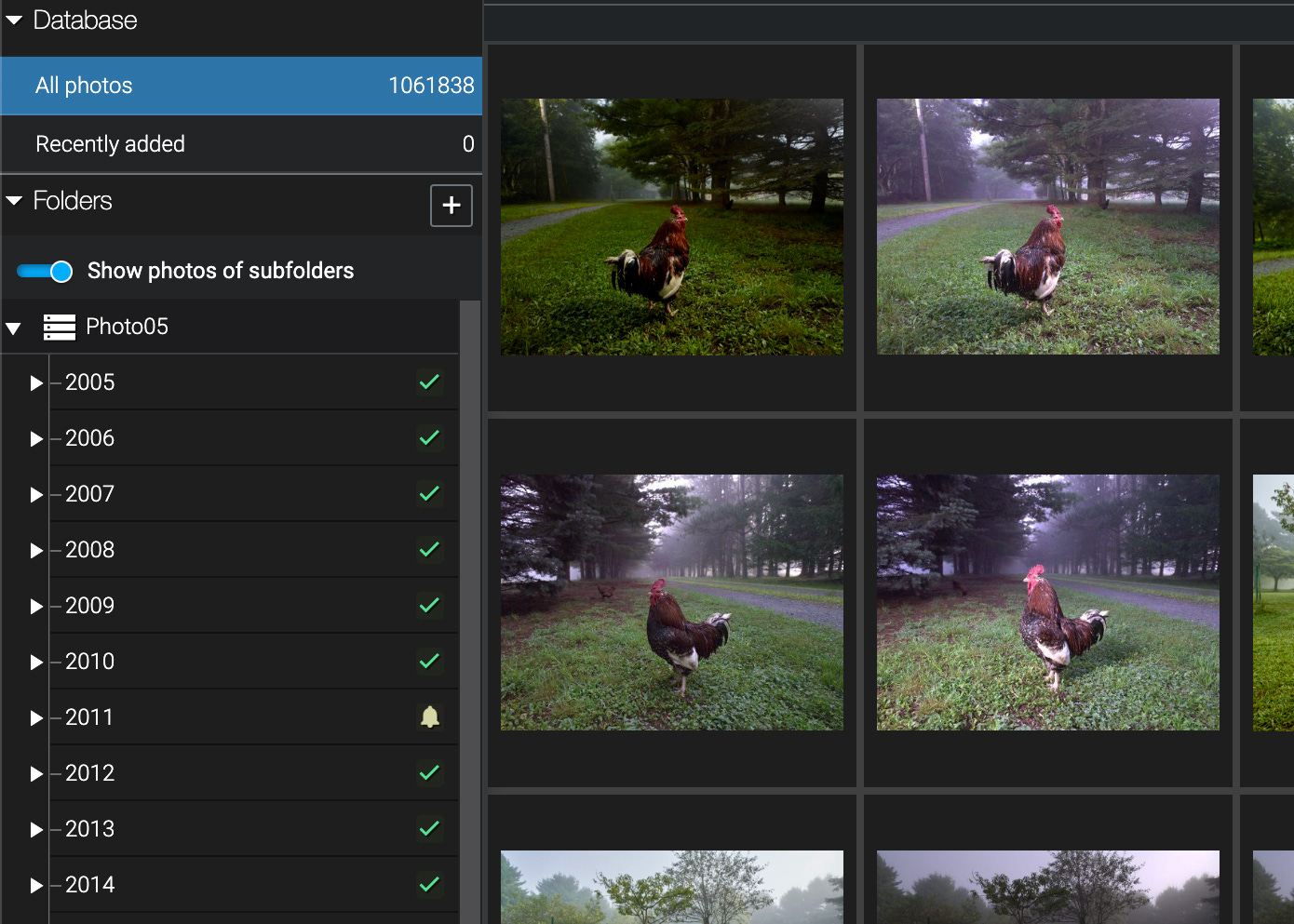Select the 2005 folder label

[x=90, y=382]
